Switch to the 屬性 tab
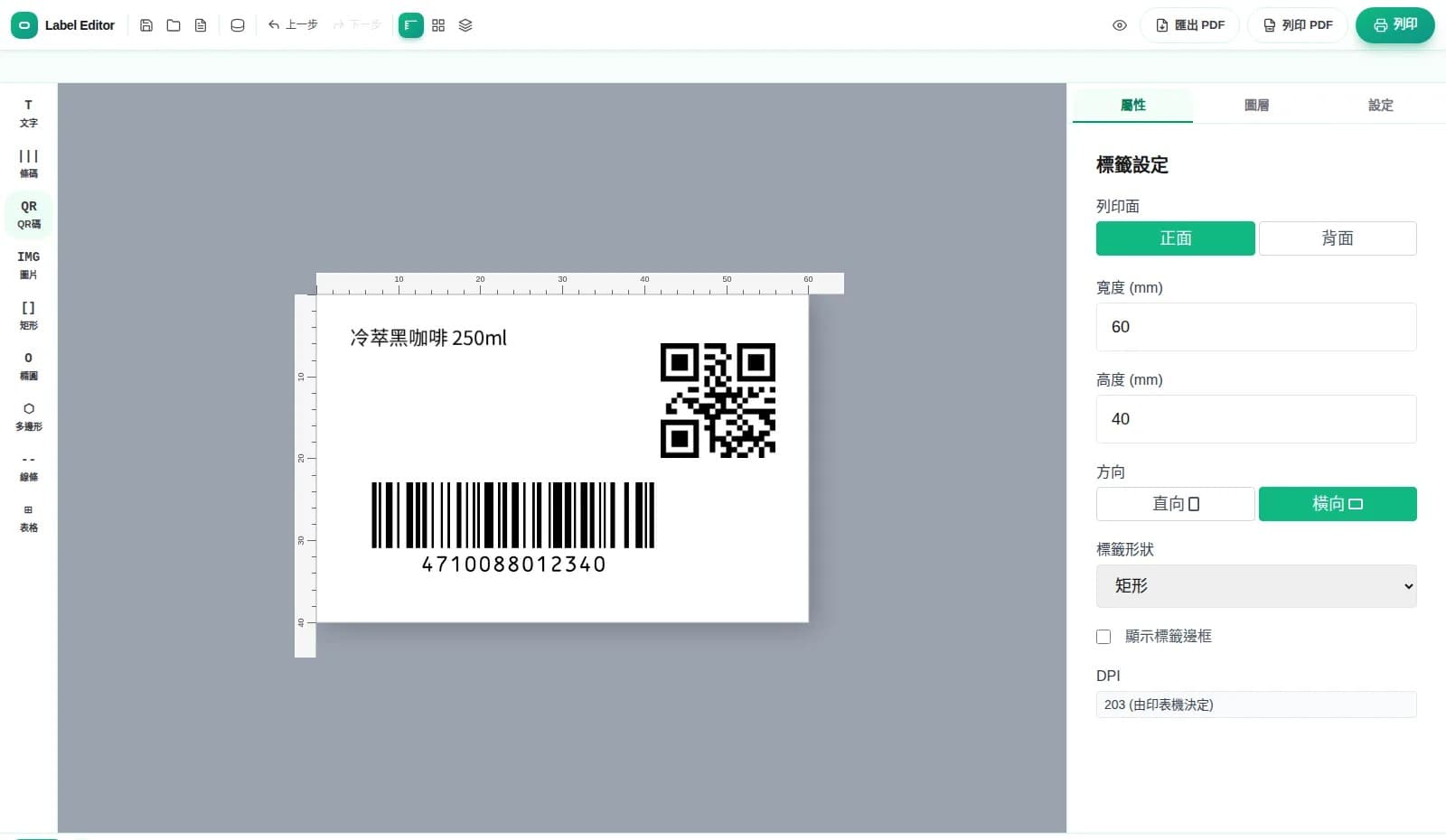 pos(1132,106)
